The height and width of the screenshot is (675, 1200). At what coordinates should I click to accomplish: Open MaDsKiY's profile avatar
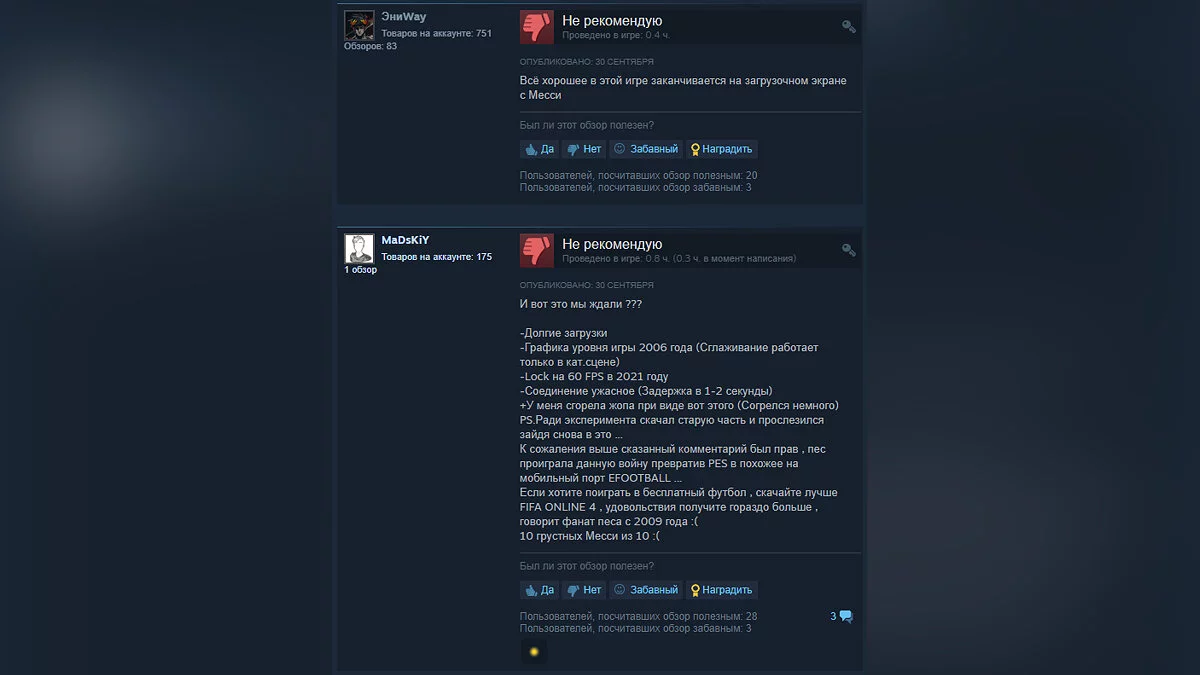point(359,249)
